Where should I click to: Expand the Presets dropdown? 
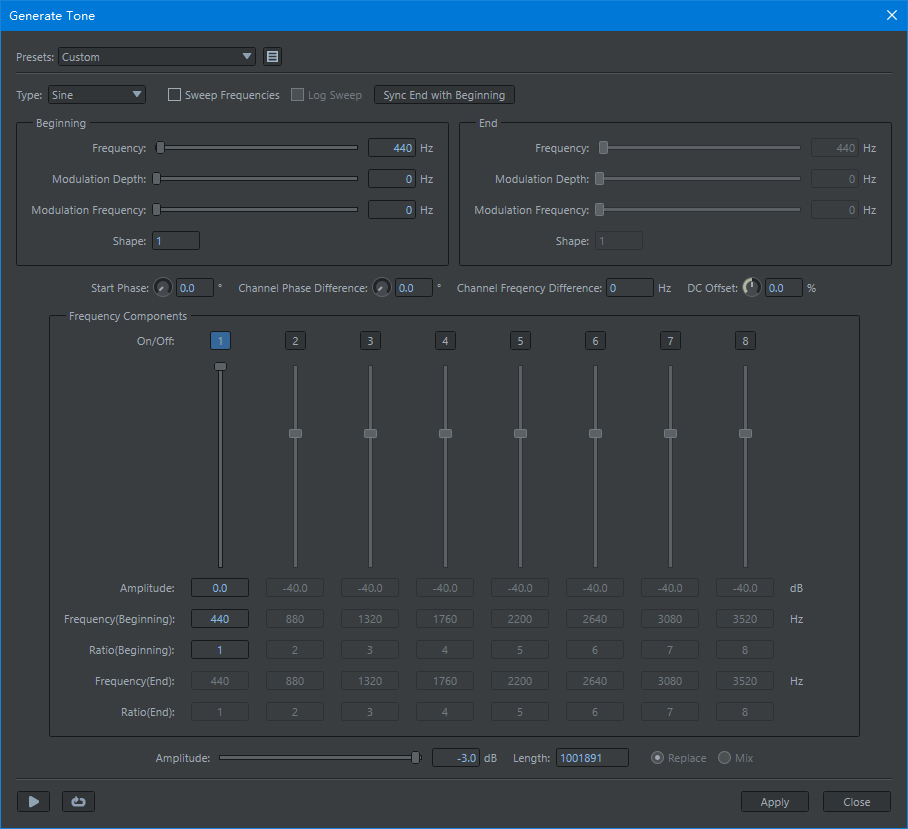pos(157,57)
